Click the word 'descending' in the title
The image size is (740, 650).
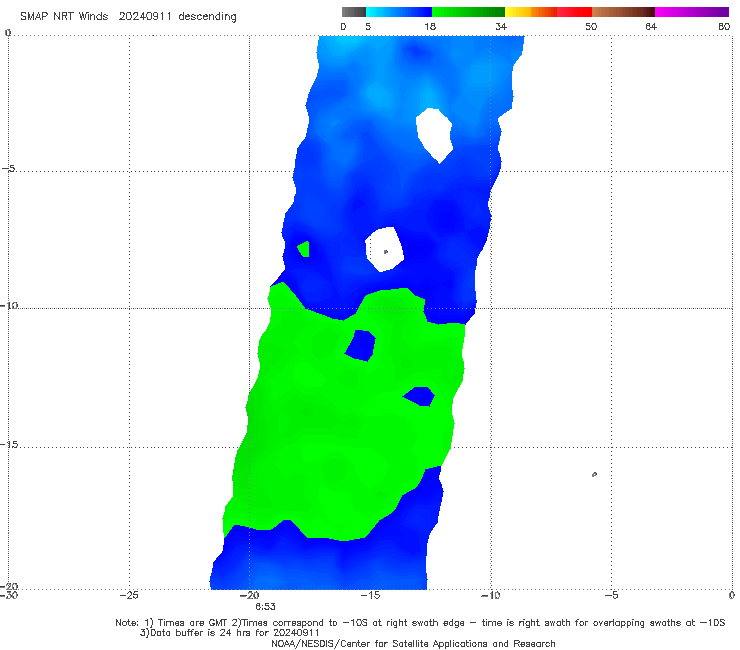pyautogui.click(x=208, y=17)
